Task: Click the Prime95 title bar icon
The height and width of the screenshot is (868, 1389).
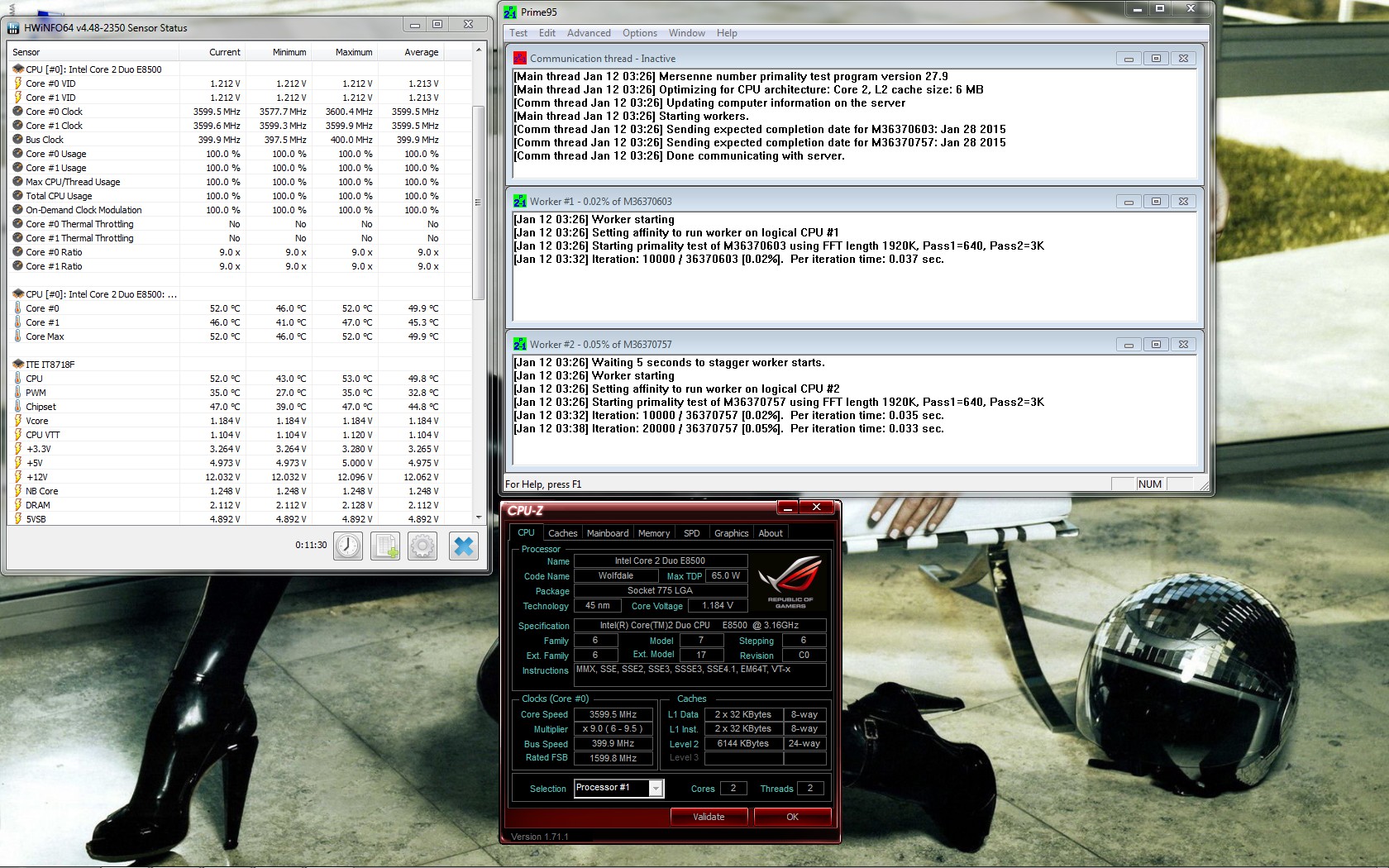Action: click(510, 12)
